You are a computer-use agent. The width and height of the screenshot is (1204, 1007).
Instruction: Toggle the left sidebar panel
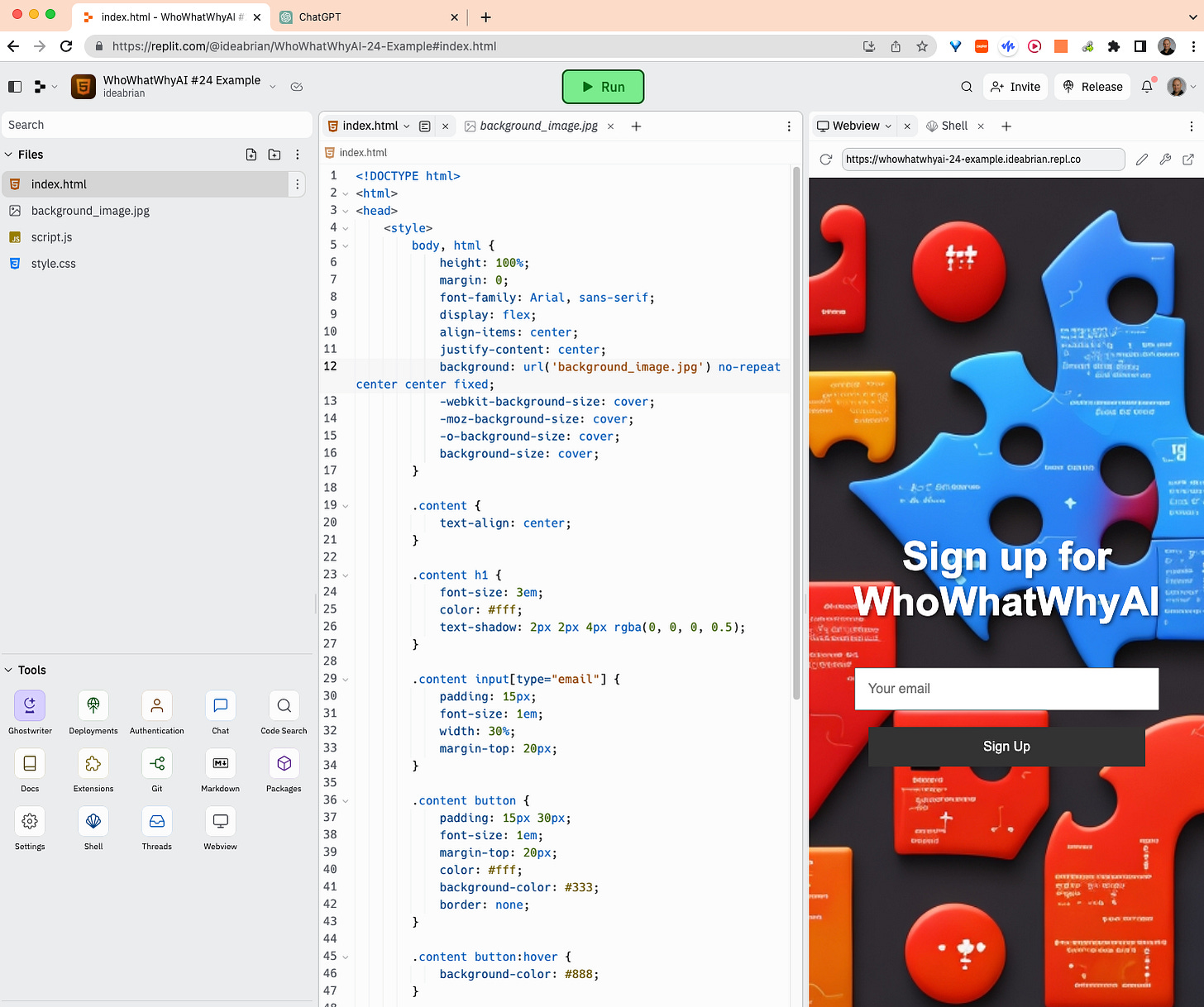tap(15, 87)
